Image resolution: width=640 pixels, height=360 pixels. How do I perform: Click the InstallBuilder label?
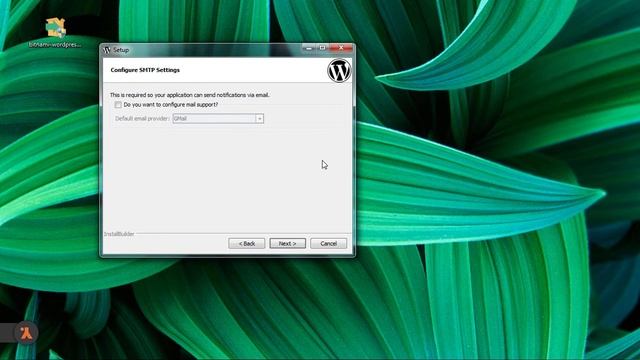[x=119, y=234]
